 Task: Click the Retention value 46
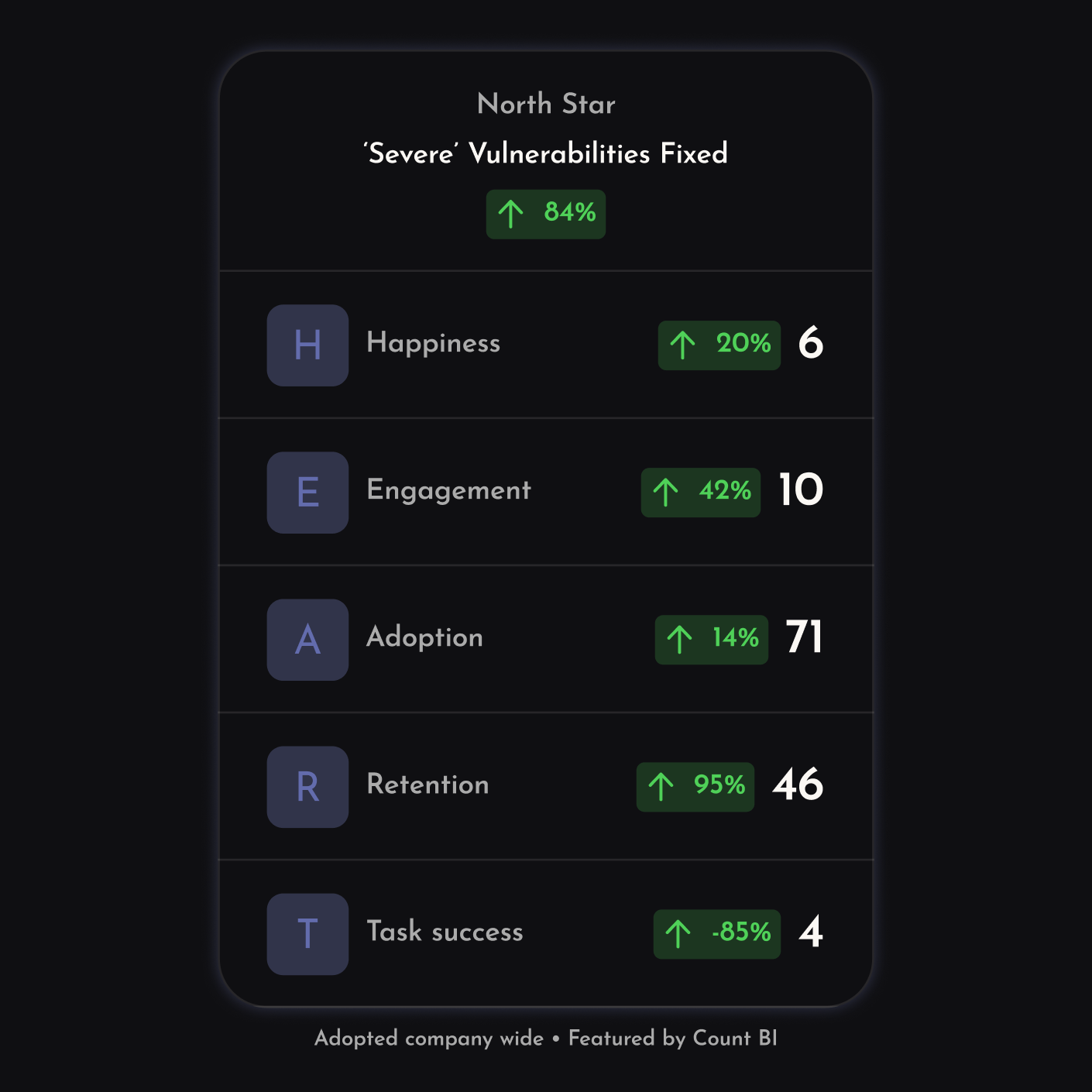(798, 785)
